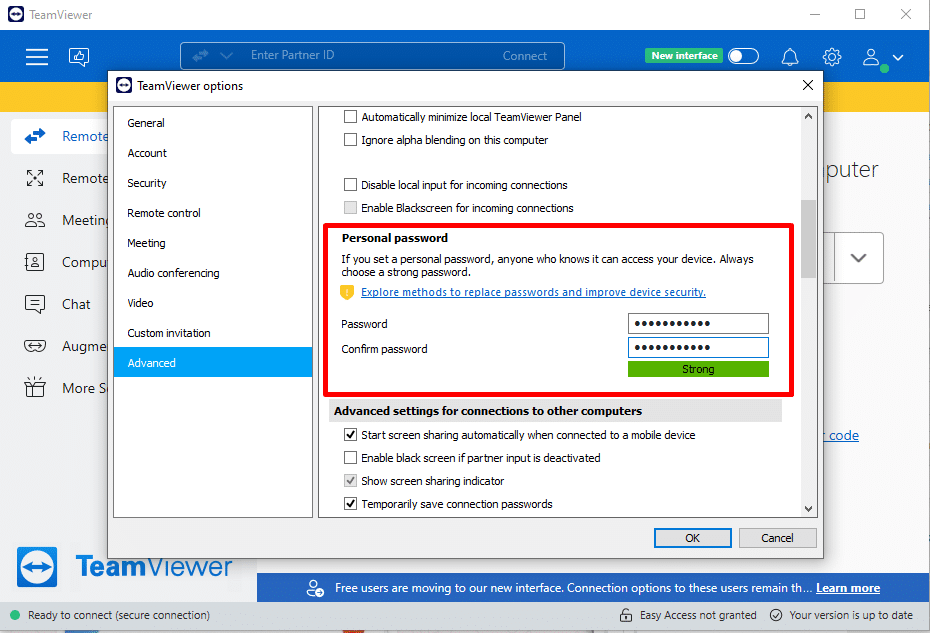Viewport: 930px width, 633px height.
Task: Select Remote Control arrows icon in sidebar
Action: (x=35, y=136)
